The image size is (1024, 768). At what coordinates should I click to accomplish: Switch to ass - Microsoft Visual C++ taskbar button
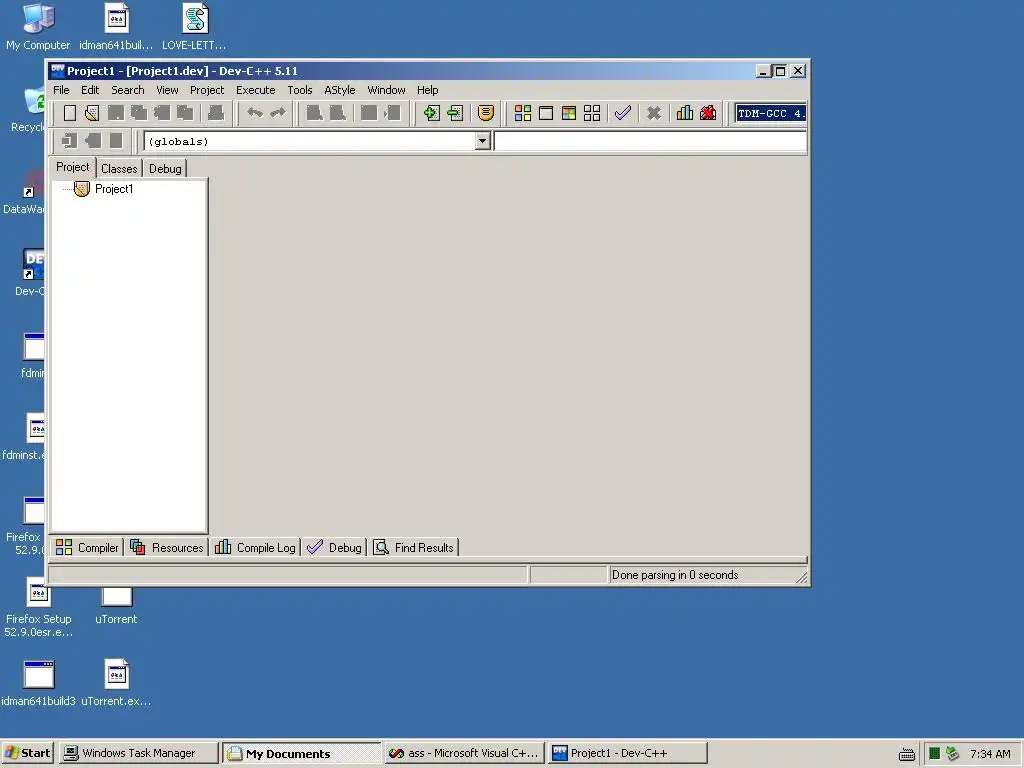(x=464, y=753)
